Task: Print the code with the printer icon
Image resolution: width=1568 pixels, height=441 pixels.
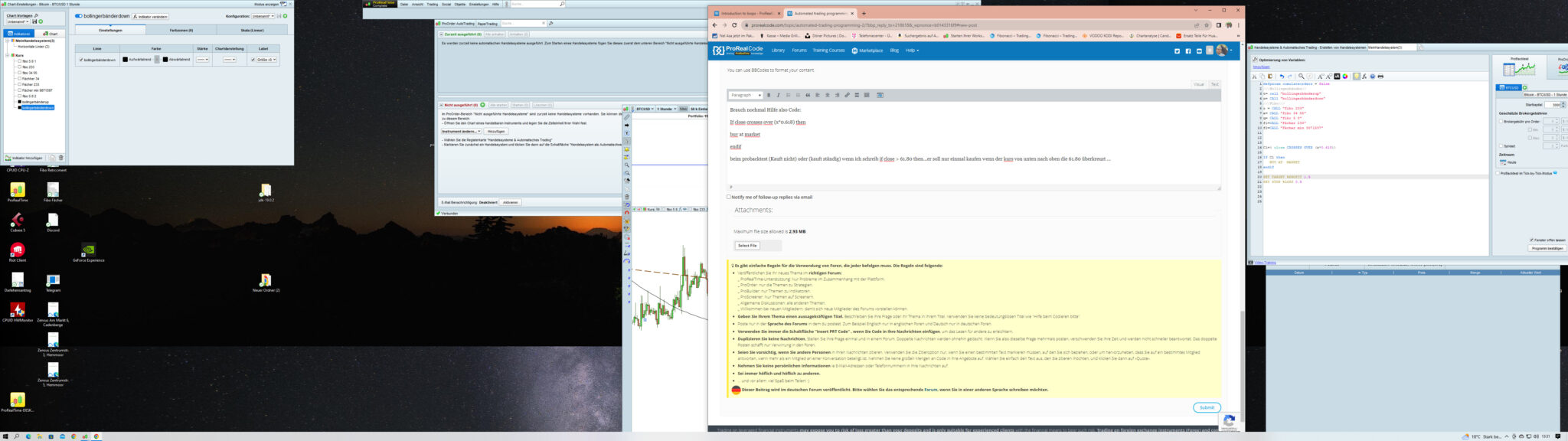Action: coord(1380,77)
